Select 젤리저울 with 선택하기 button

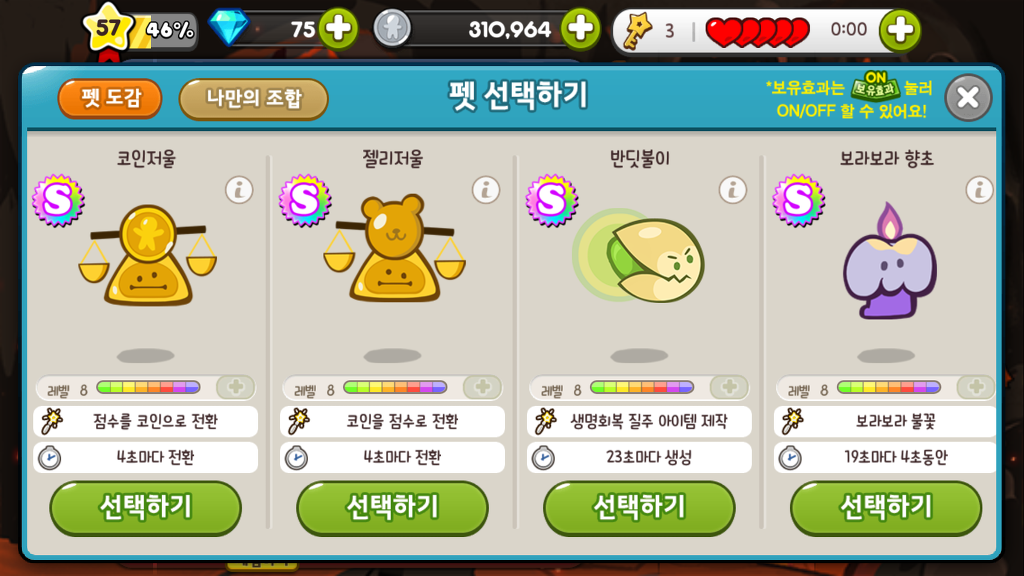(392, 507)
